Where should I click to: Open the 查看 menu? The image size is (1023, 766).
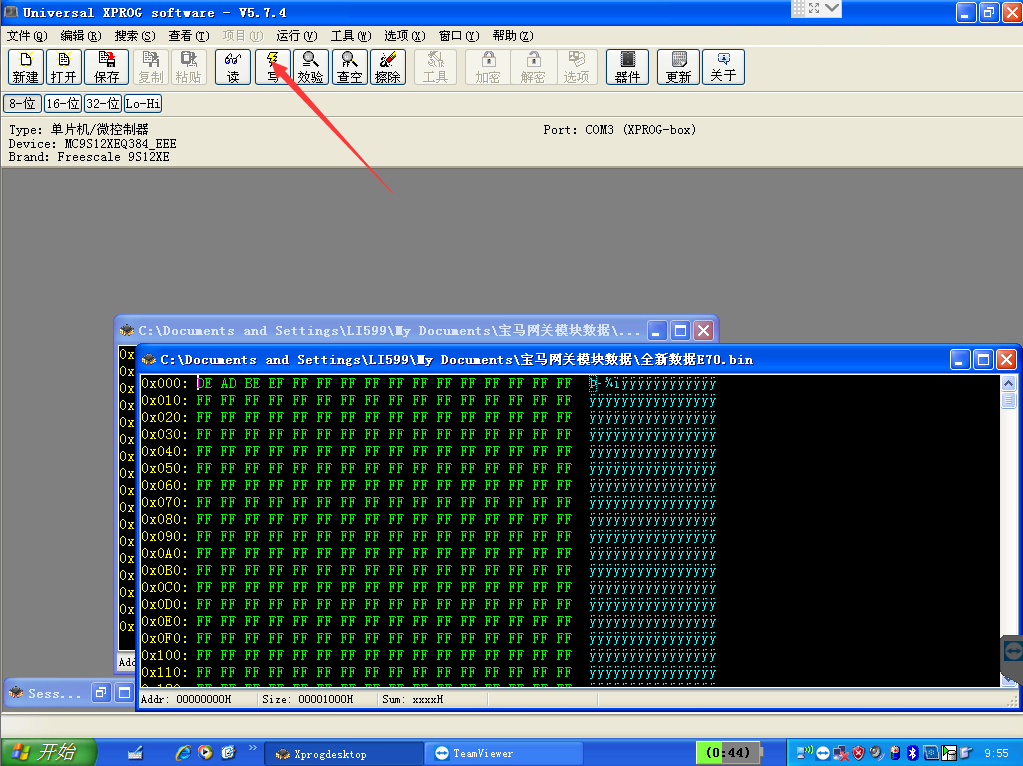(x=189, y=36)
